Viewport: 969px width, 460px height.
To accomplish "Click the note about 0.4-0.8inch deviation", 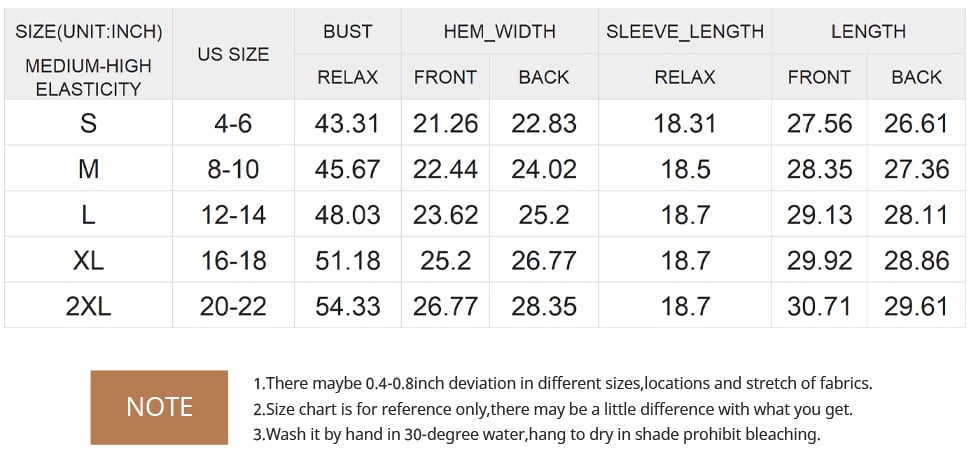I will [563, 383].
